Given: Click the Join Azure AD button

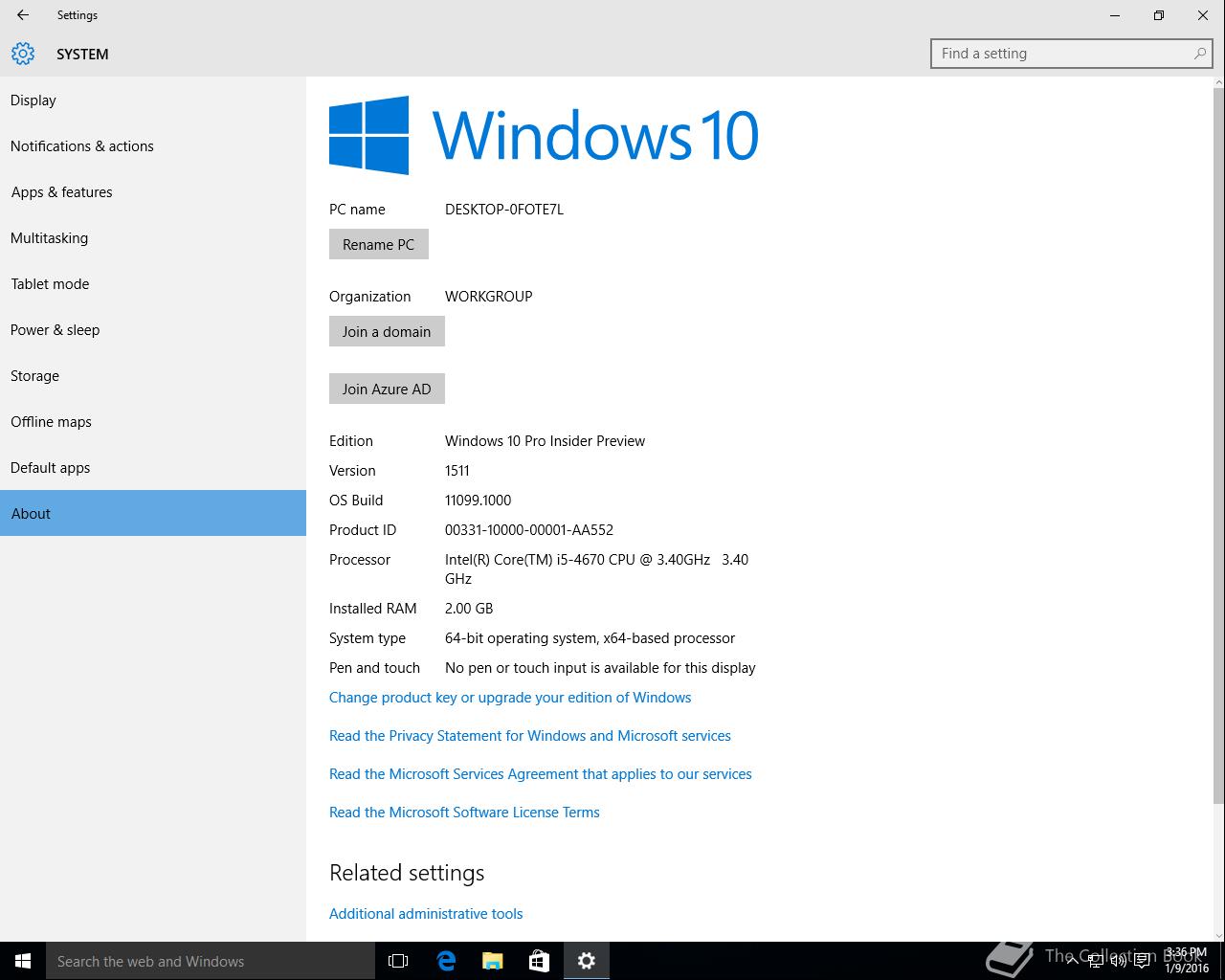Looking at the screenshot, I should pyautogui.click(x=387, y=389).
